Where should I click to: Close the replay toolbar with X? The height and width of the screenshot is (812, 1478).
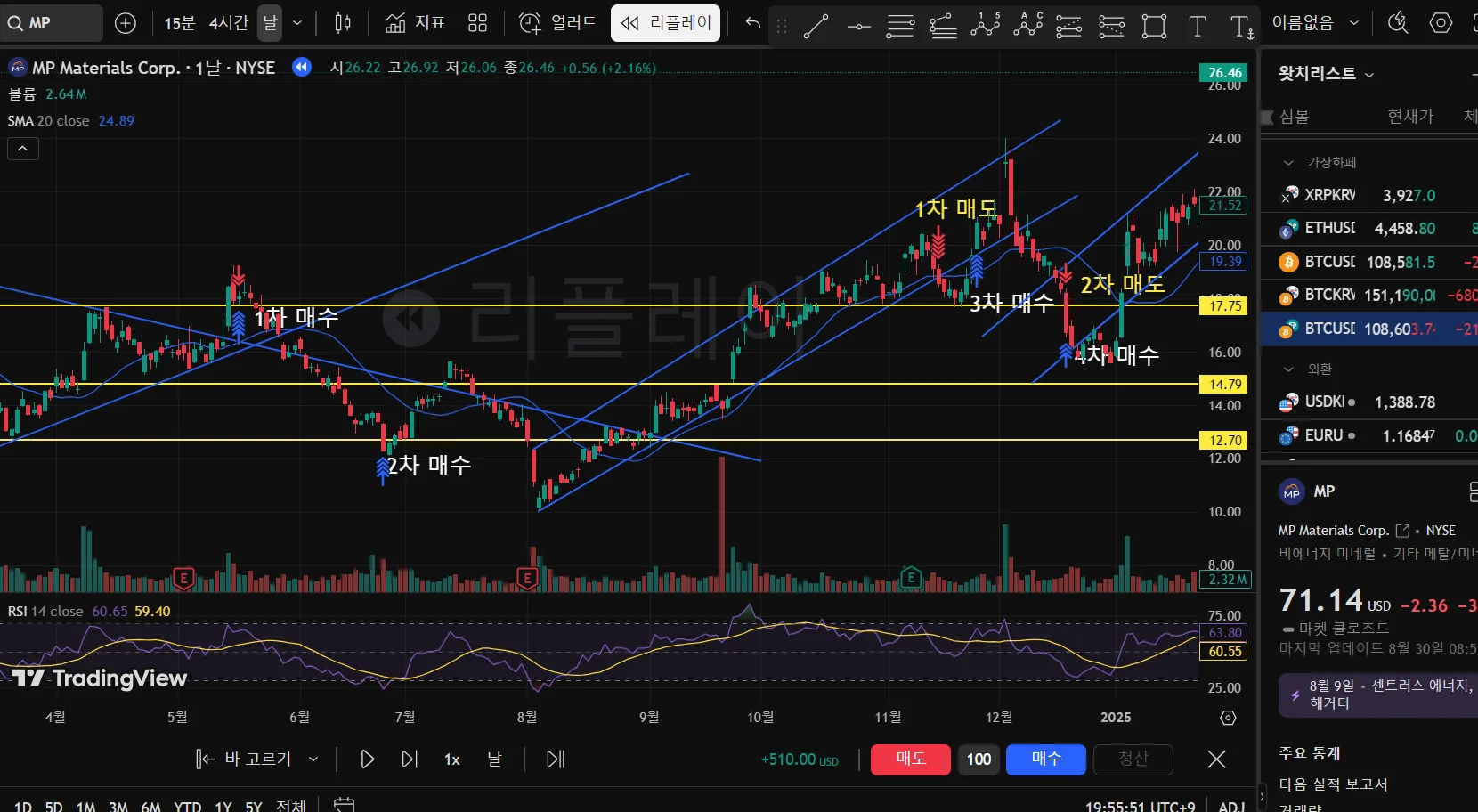point(1216,759)
